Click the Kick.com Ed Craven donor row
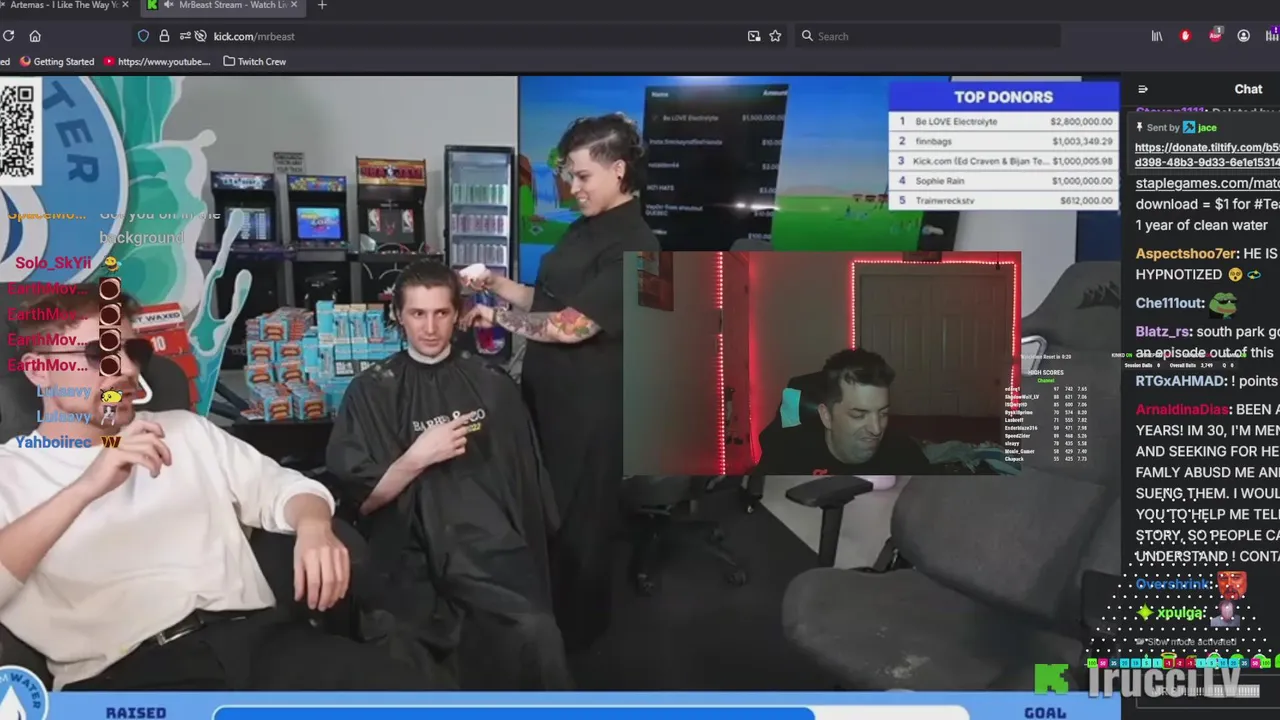Screen dimensions: 1280x720 coord(1003,161)
